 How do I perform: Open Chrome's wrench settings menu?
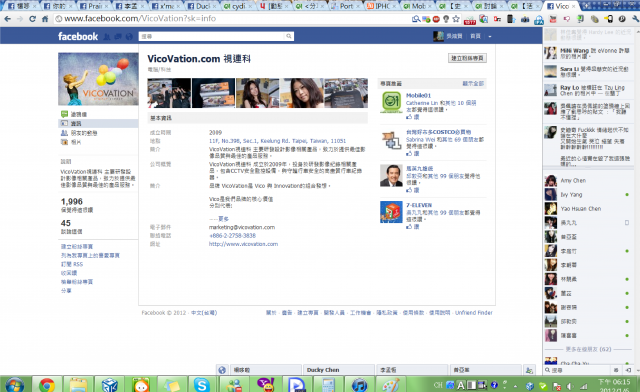(x=635, y=19)
